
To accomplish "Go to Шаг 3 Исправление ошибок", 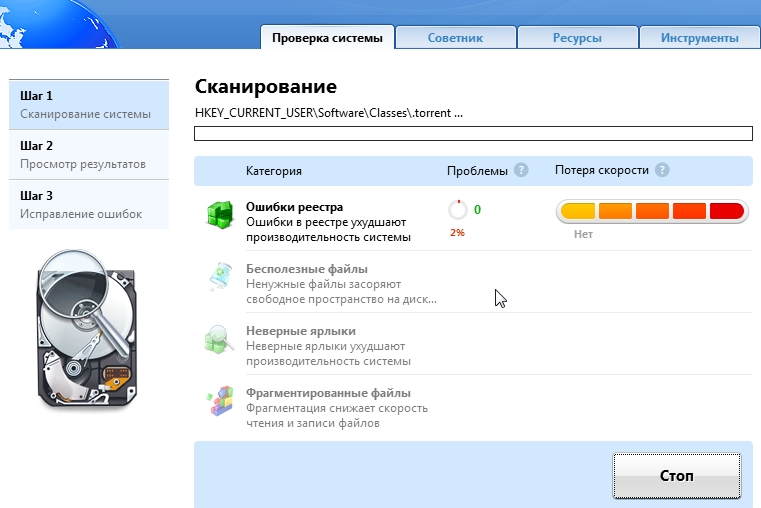I will (89, 204).
